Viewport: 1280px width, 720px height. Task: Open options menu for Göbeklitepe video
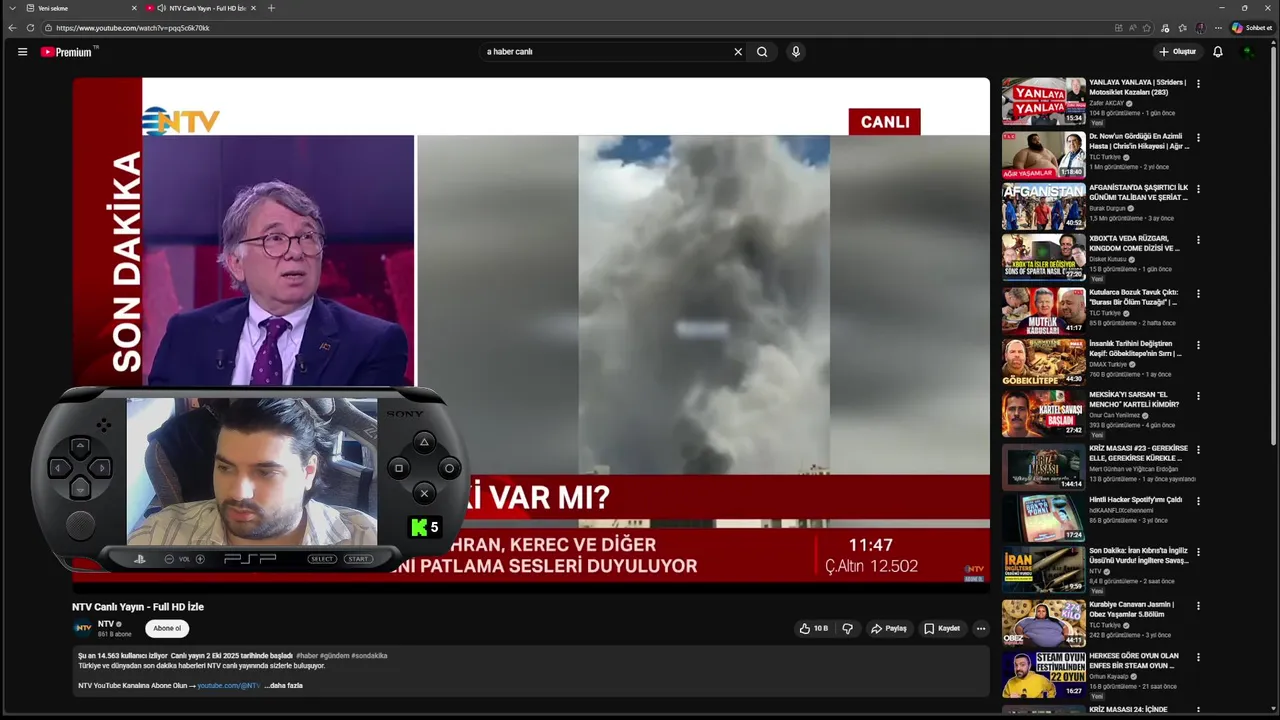(x=1198, y=345)
